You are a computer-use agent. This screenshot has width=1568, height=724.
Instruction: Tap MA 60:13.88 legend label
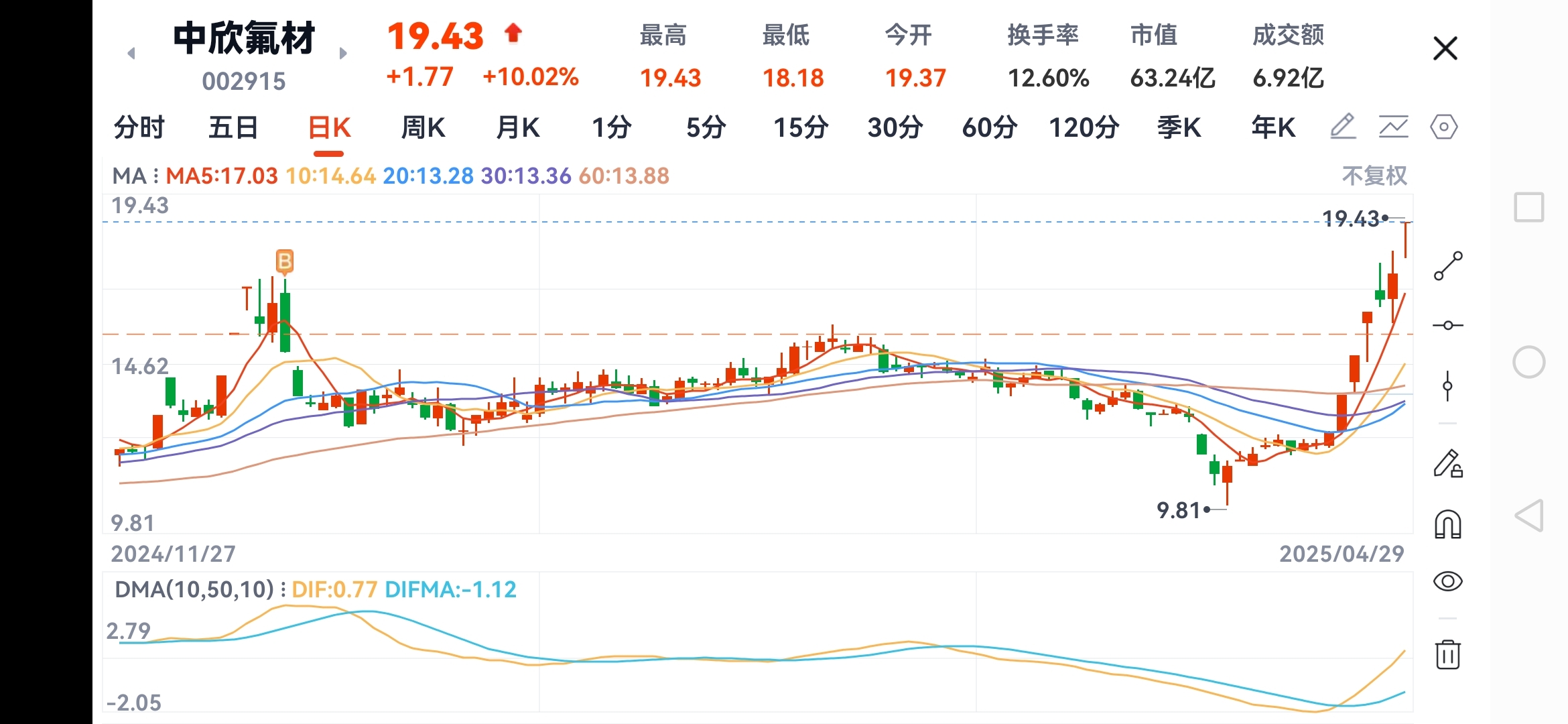tap(624, 176)
